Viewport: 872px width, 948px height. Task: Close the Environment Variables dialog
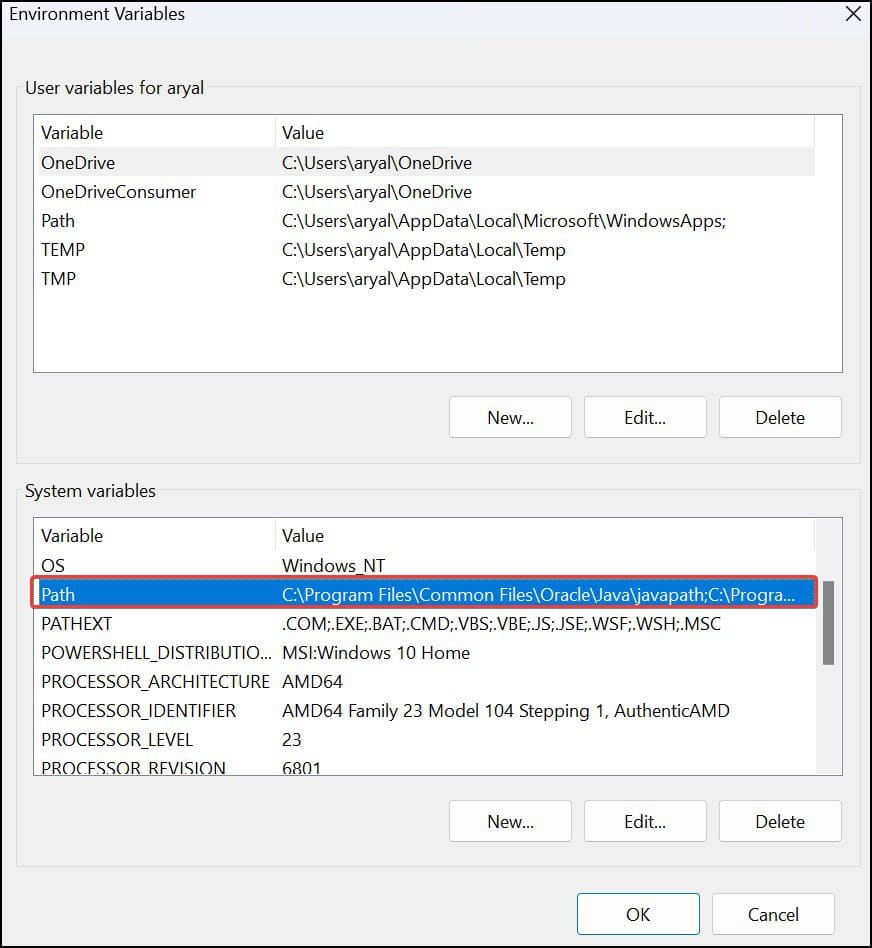[x=851, y=14]
